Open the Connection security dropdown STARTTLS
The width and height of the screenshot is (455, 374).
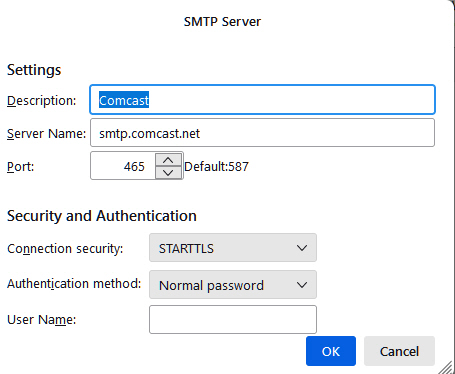click(x=233, y=248)
